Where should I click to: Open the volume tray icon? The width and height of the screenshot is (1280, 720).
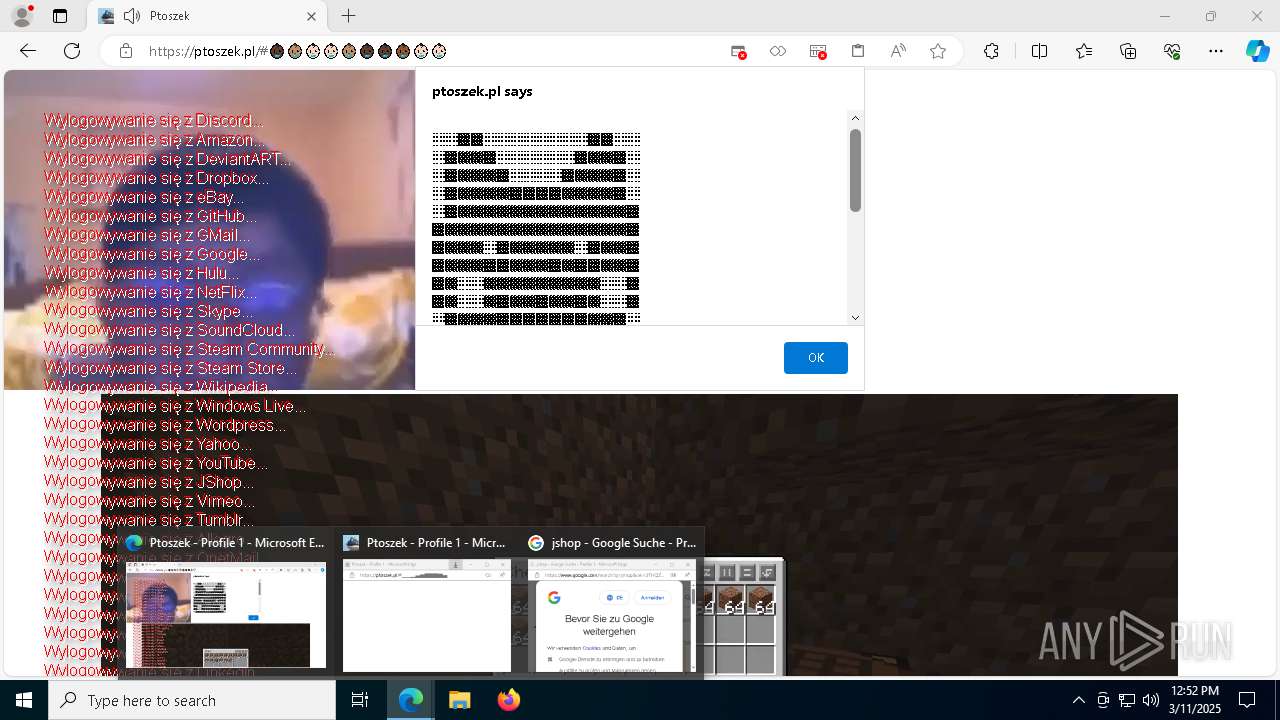click(x=1150, y=700)
